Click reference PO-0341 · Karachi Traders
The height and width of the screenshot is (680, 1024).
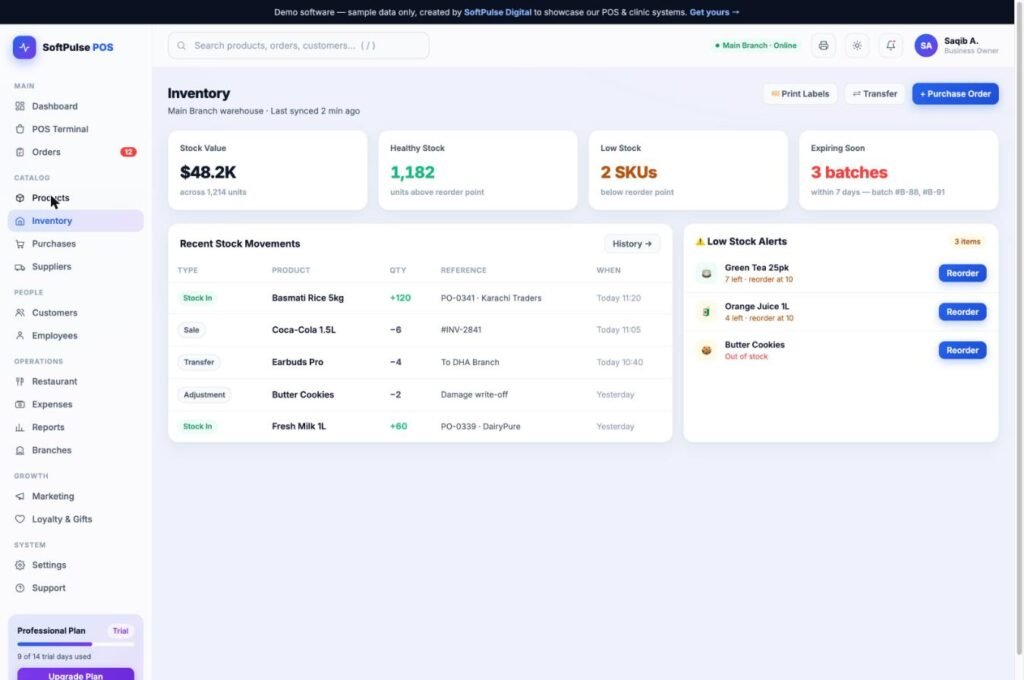pyautogui.click(x=491, y=298)
